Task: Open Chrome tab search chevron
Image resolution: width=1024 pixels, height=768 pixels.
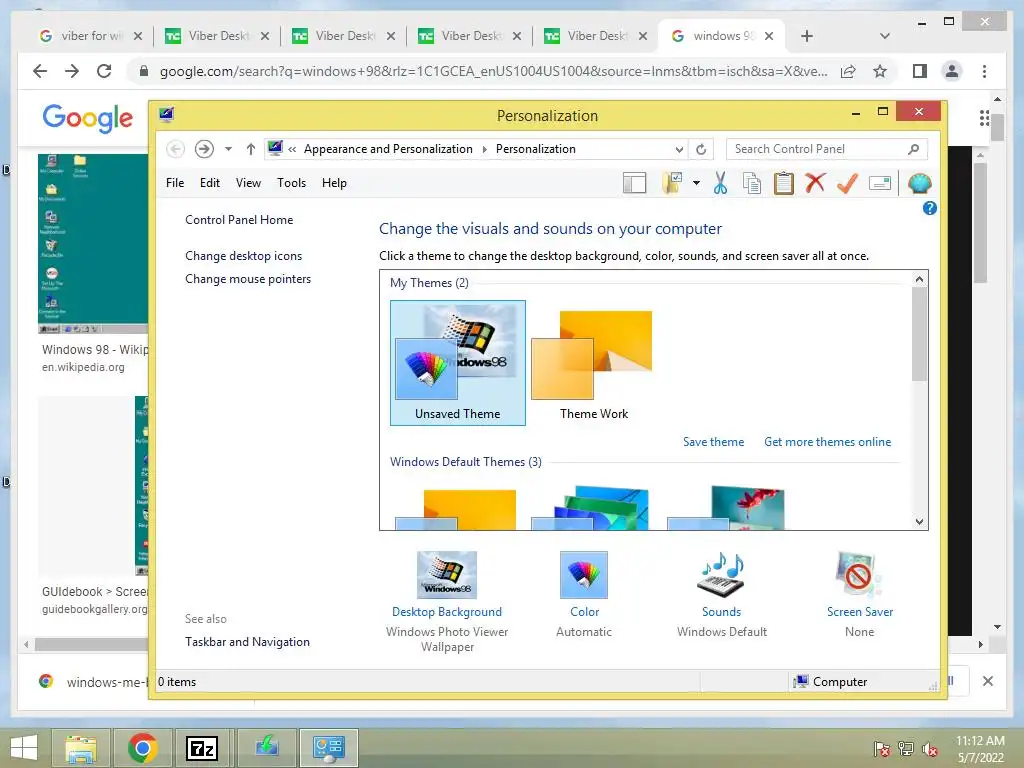Action: (885, 36)
